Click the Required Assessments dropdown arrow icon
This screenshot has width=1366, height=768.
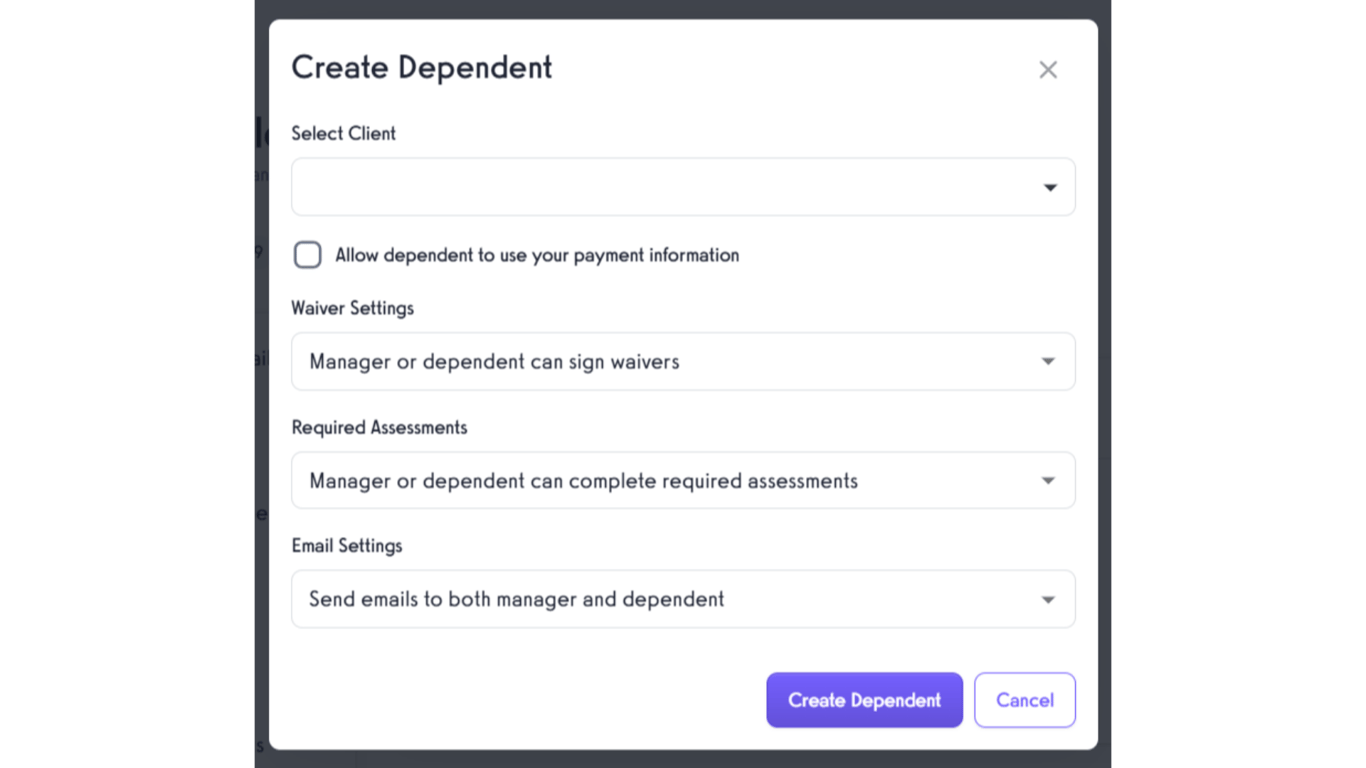[1047, 480]
